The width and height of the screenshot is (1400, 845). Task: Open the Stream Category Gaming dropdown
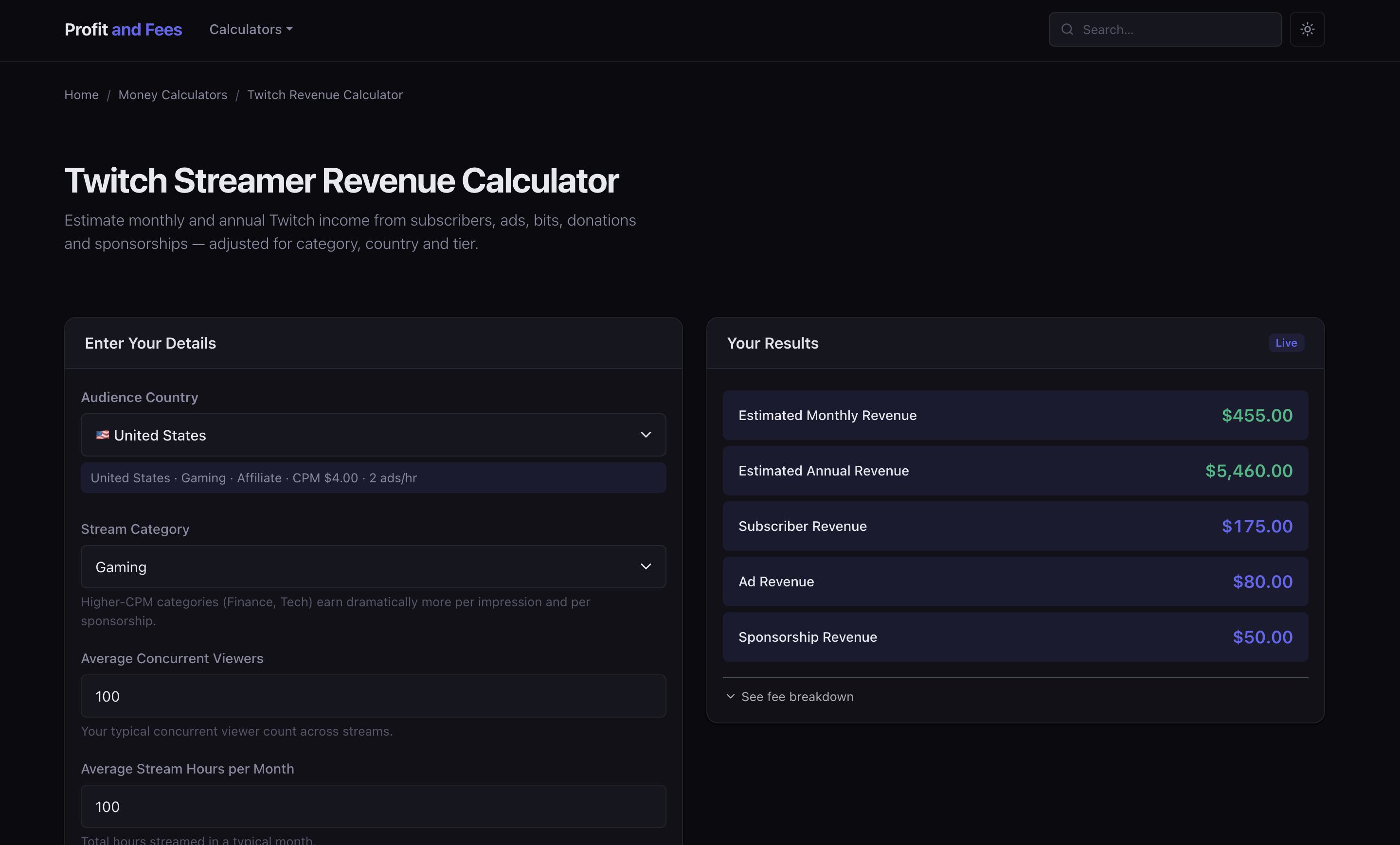(x=373, y=567)
